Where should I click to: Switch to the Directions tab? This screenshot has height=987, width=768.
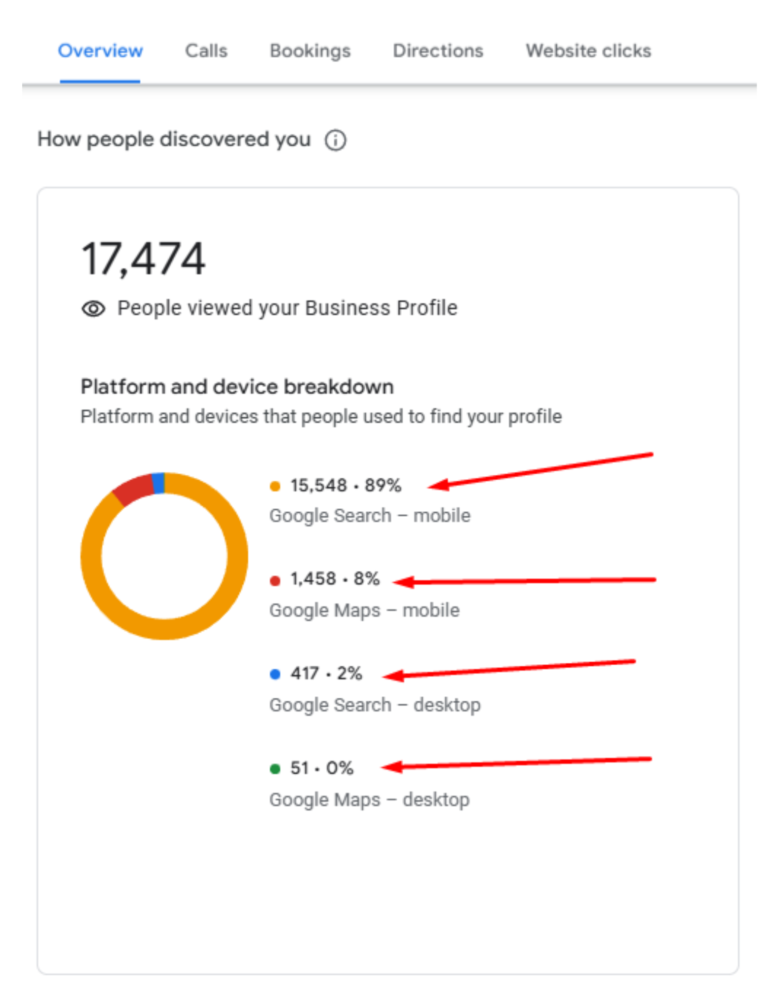click(437, 51)
